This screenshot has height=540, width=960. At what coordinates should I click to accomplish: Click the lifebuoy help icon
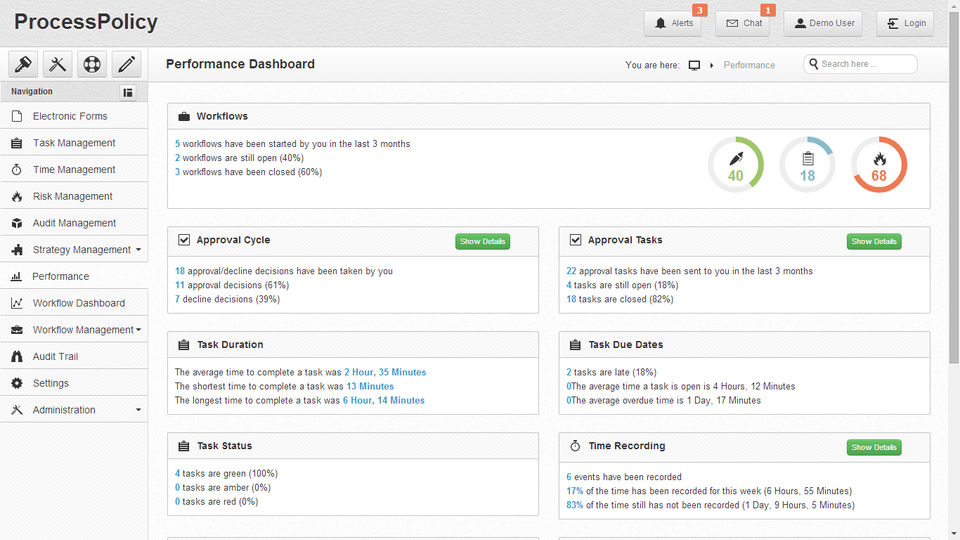click(92, 64)
